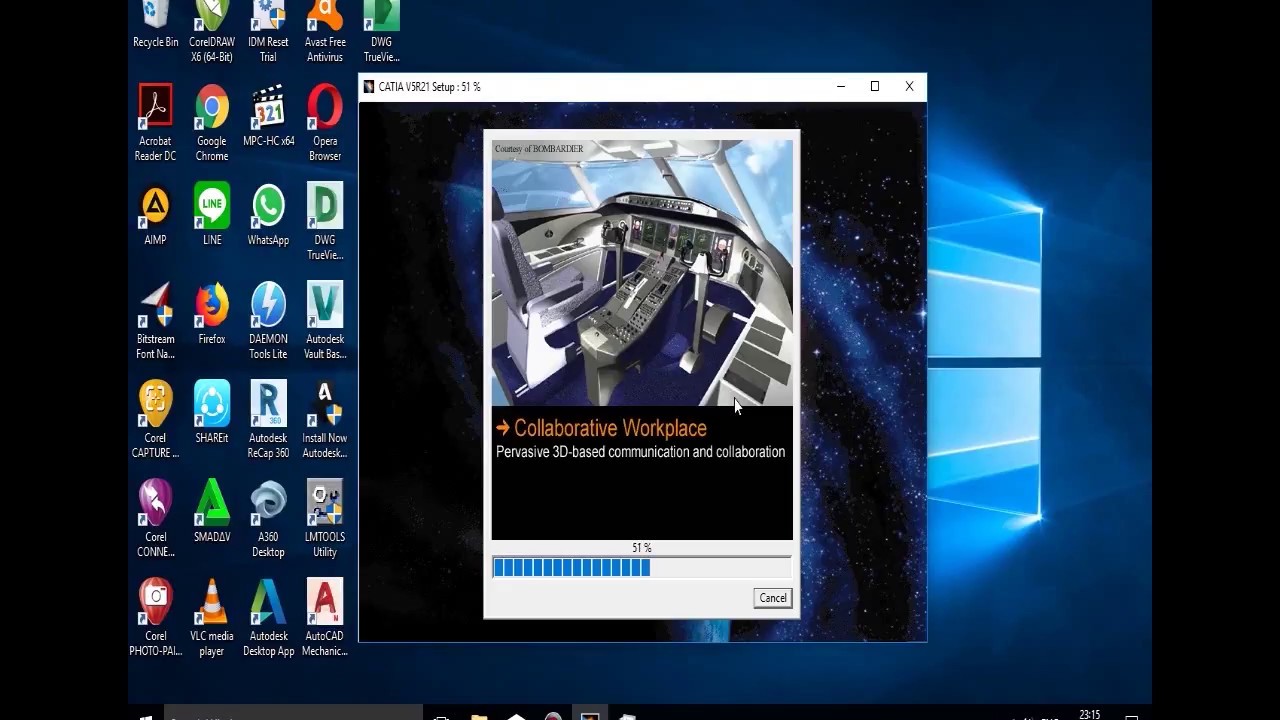Click the Collaborative Workplace heading text
This screenshot has width=1280, height=720.
[610, 428]
